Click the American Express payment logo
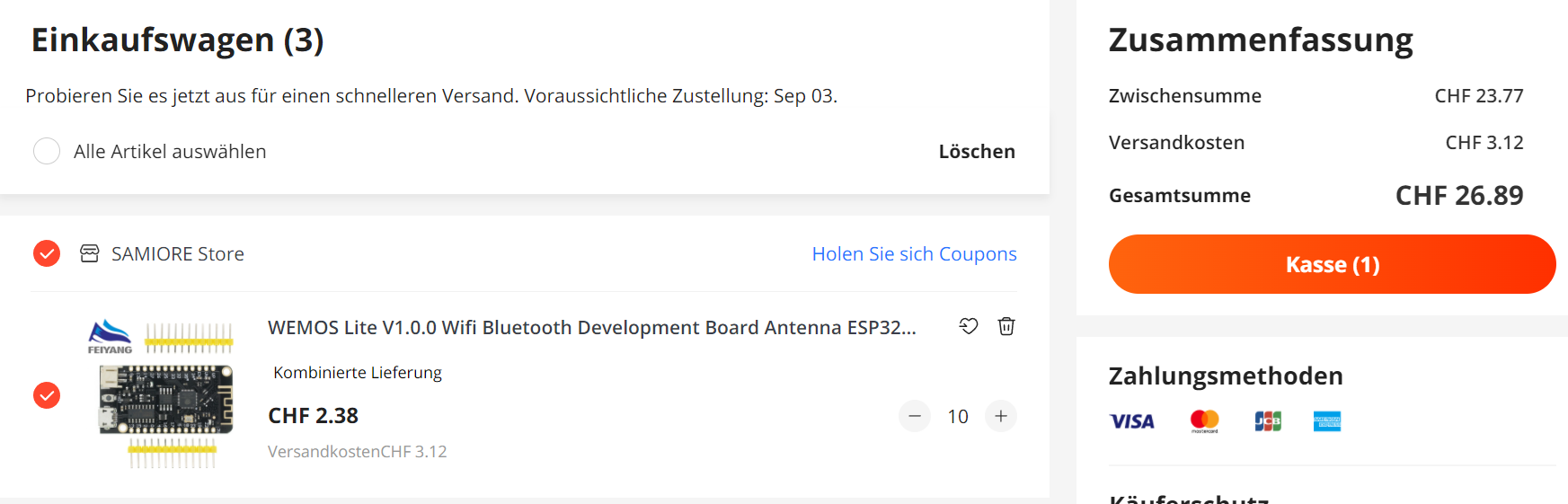This screenshot has height=504, width=1568. (1327, 421)
